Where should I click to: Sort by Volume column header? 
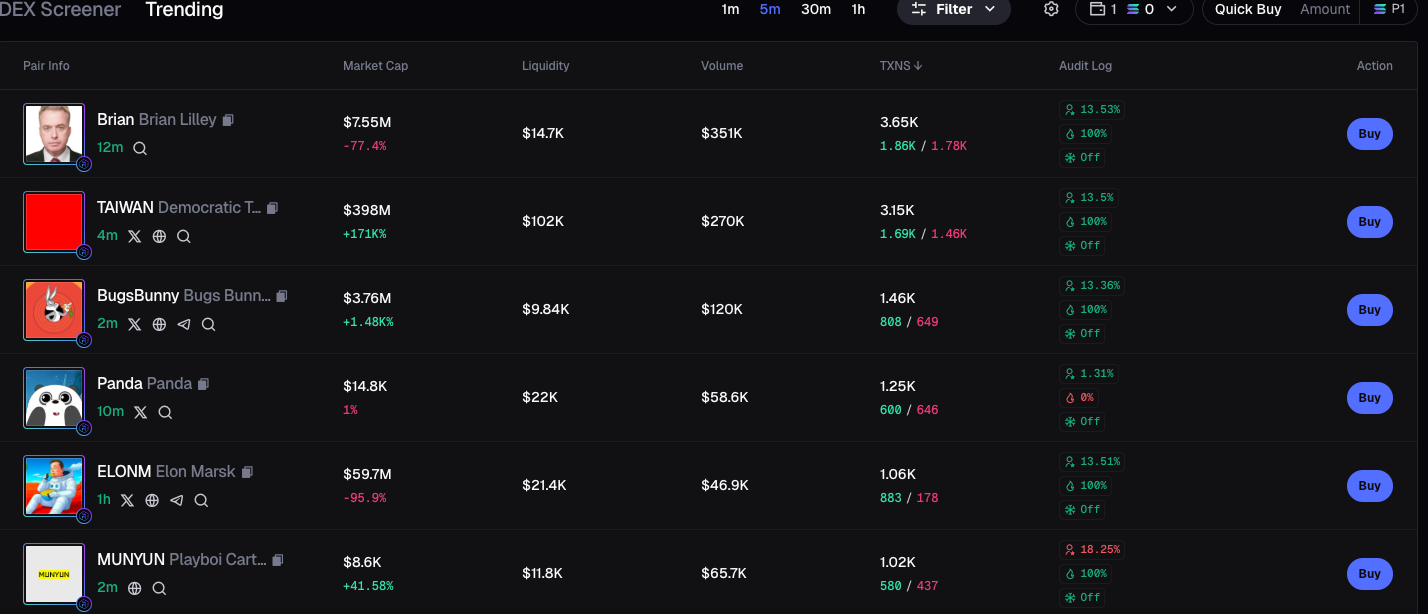point(722,66)
